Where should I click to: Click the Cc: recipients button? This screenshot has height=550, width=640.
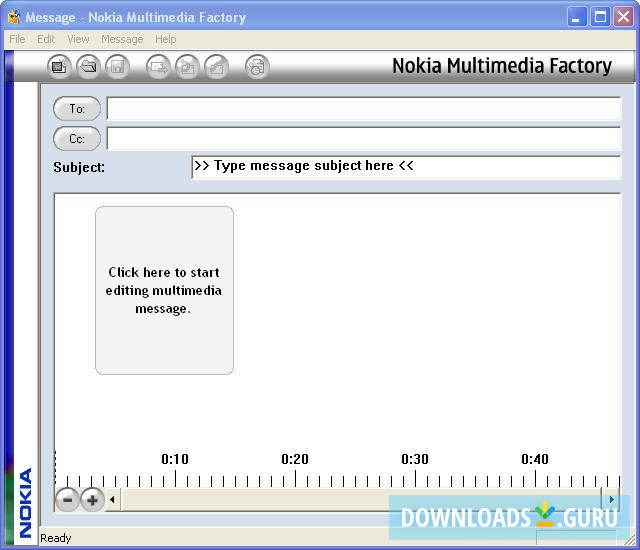pos(77,139)
